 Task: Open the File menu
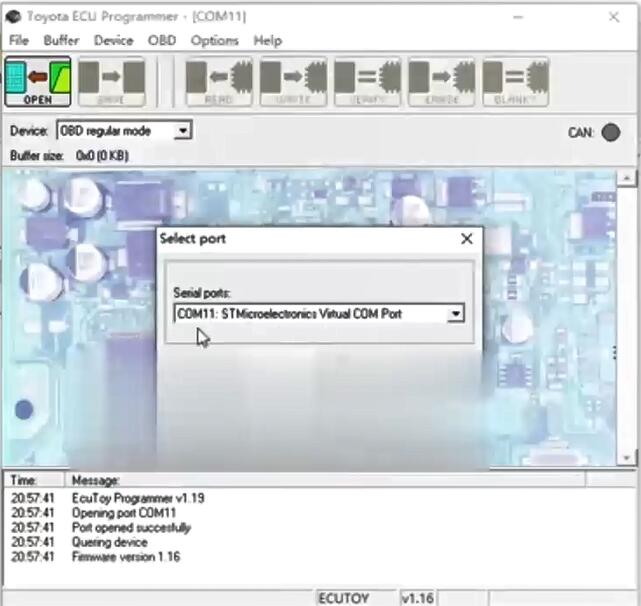coord(19,40)
